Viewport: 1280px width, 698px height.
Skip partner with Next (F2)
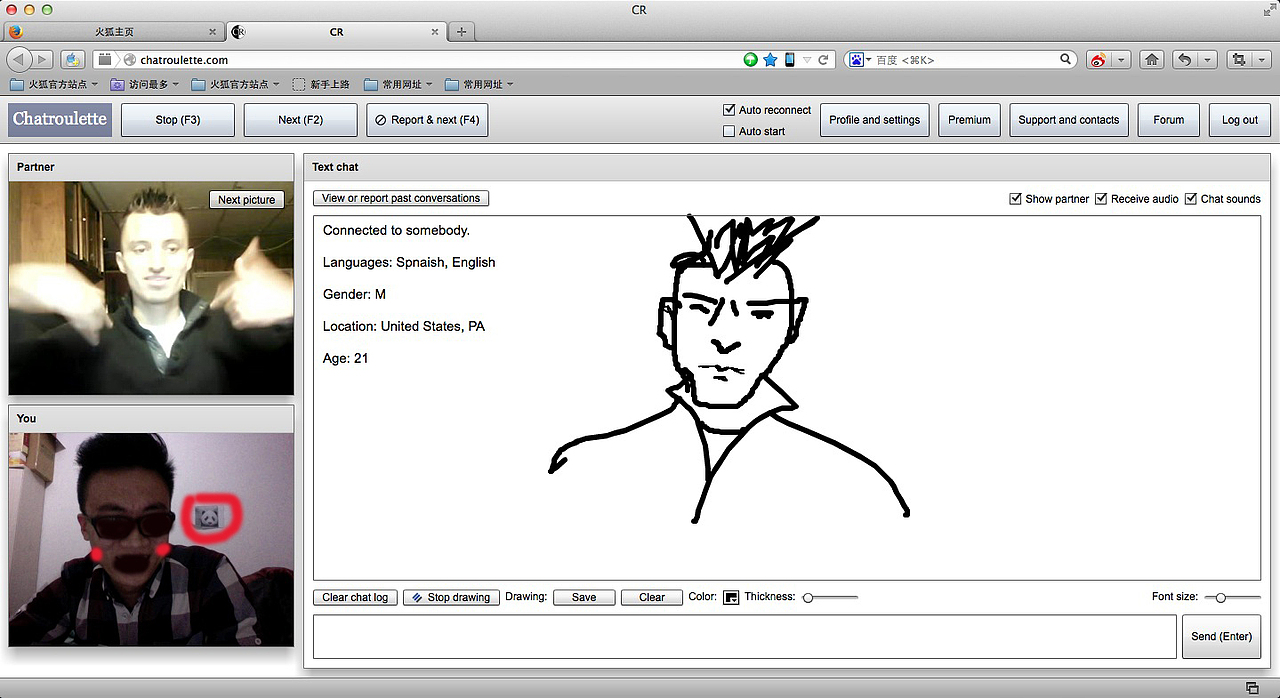[301, 120]
